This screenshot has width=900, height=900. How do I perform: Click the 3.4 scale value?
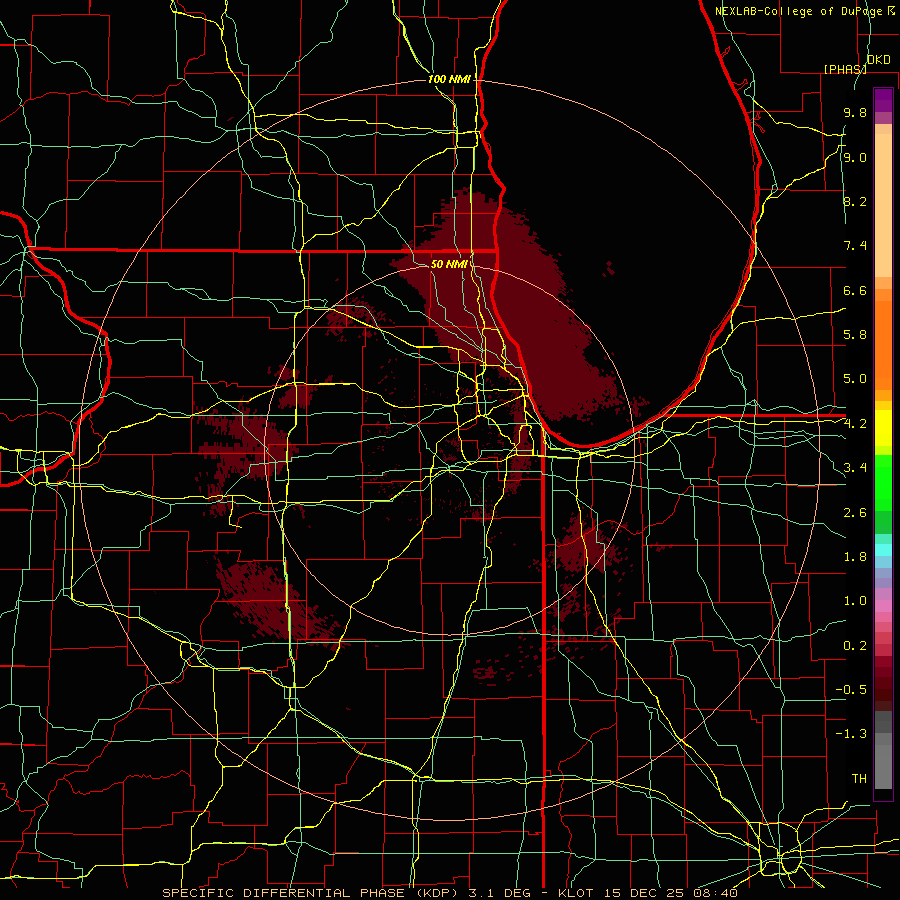pyautogui.click(x=855, y=468)
